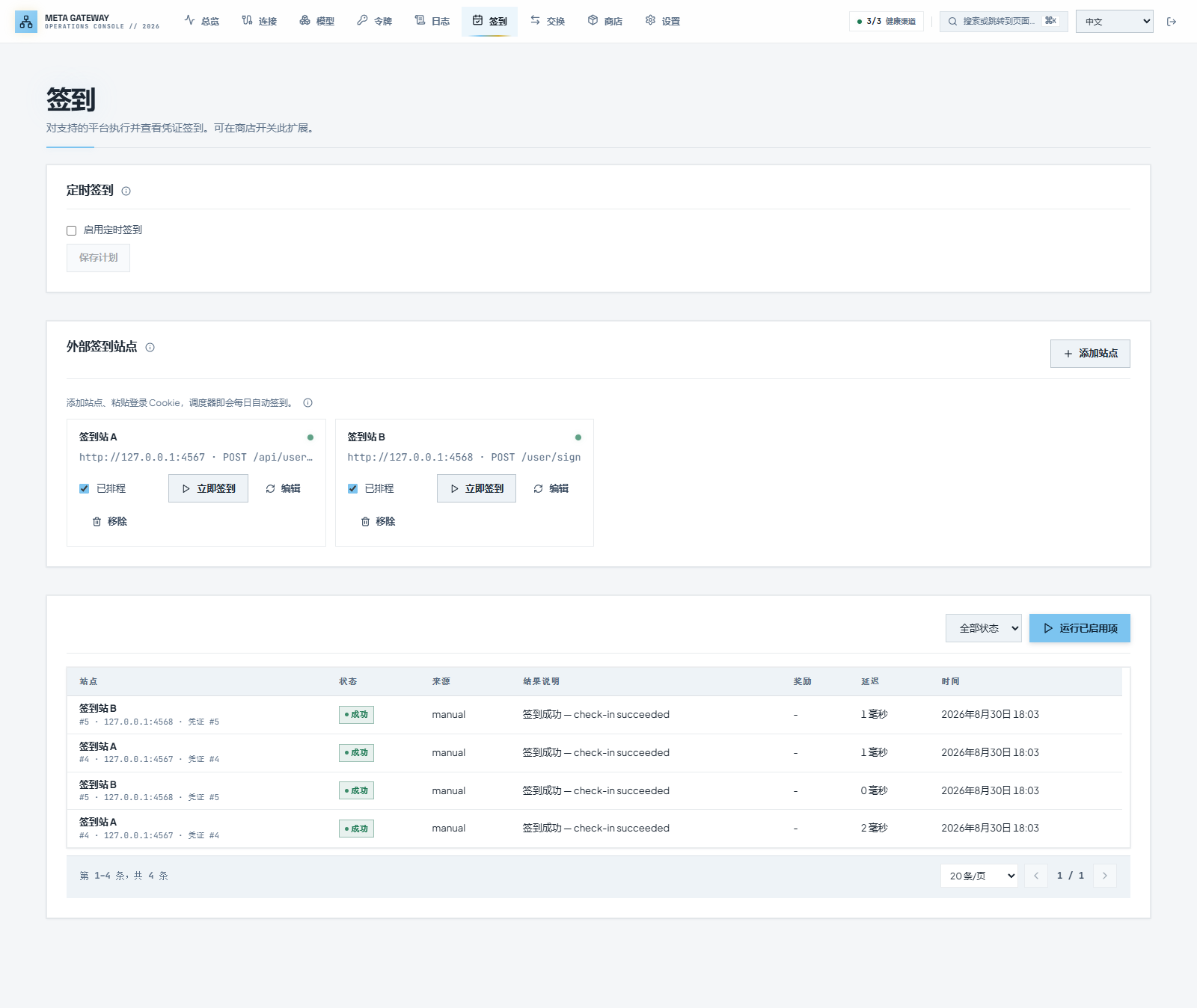The image size is (1197, 1008).
Task: Click 运行已启用项 button
Action: pos(1080,628)
